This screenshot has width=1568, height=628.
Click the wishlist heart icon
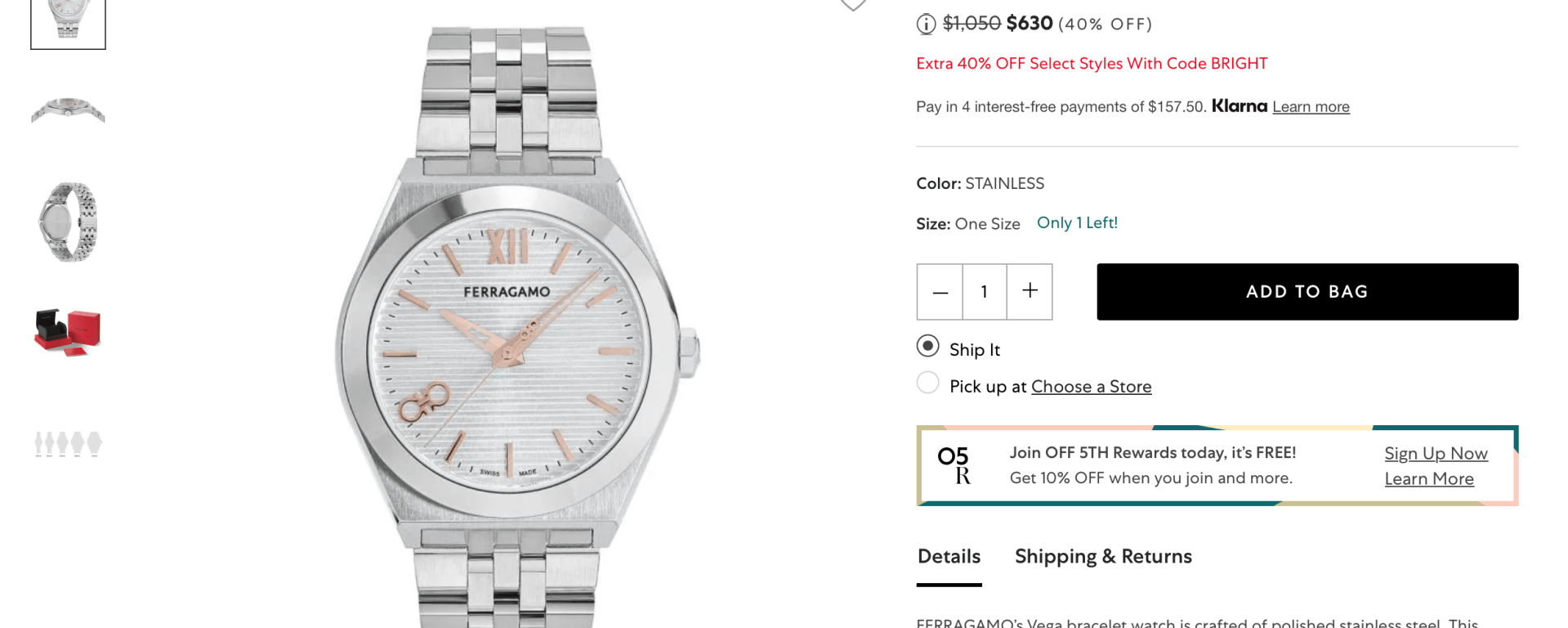click(853, 5)
